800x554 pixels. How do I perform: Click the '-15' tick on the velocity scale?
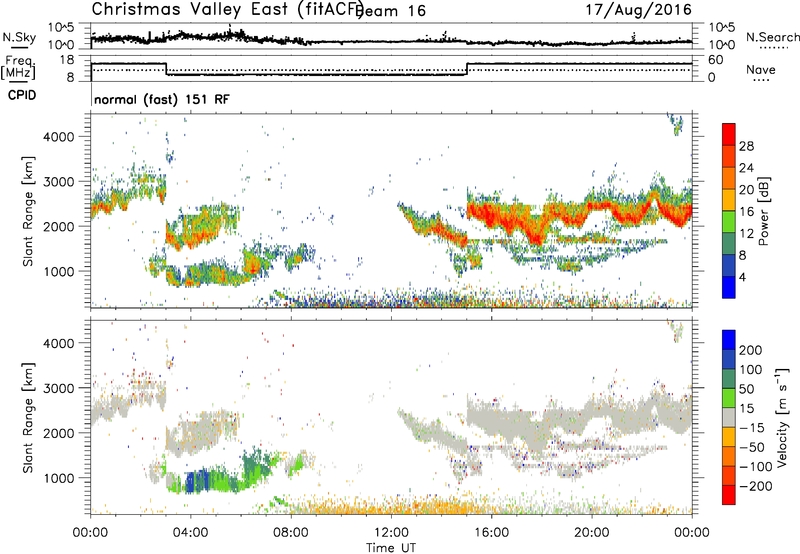pyautogui.click(x=752, y=428)
